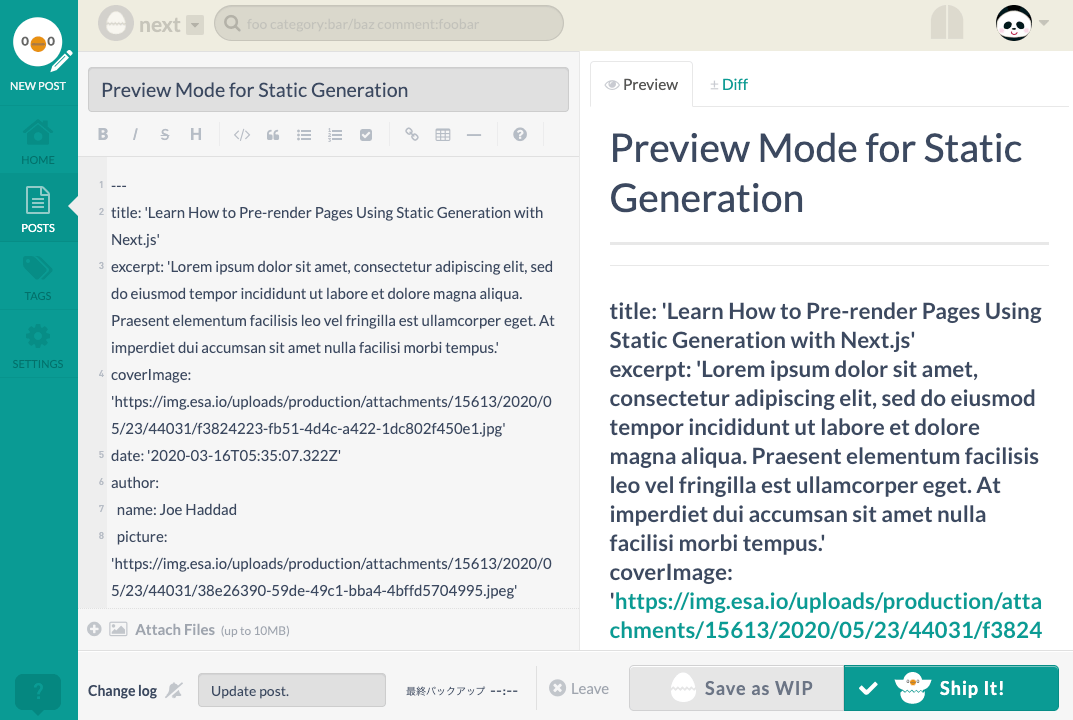Apply italic formatting from the toolbar
The height and width of the screenshot is (720, 1073).
tap(135, 135)
